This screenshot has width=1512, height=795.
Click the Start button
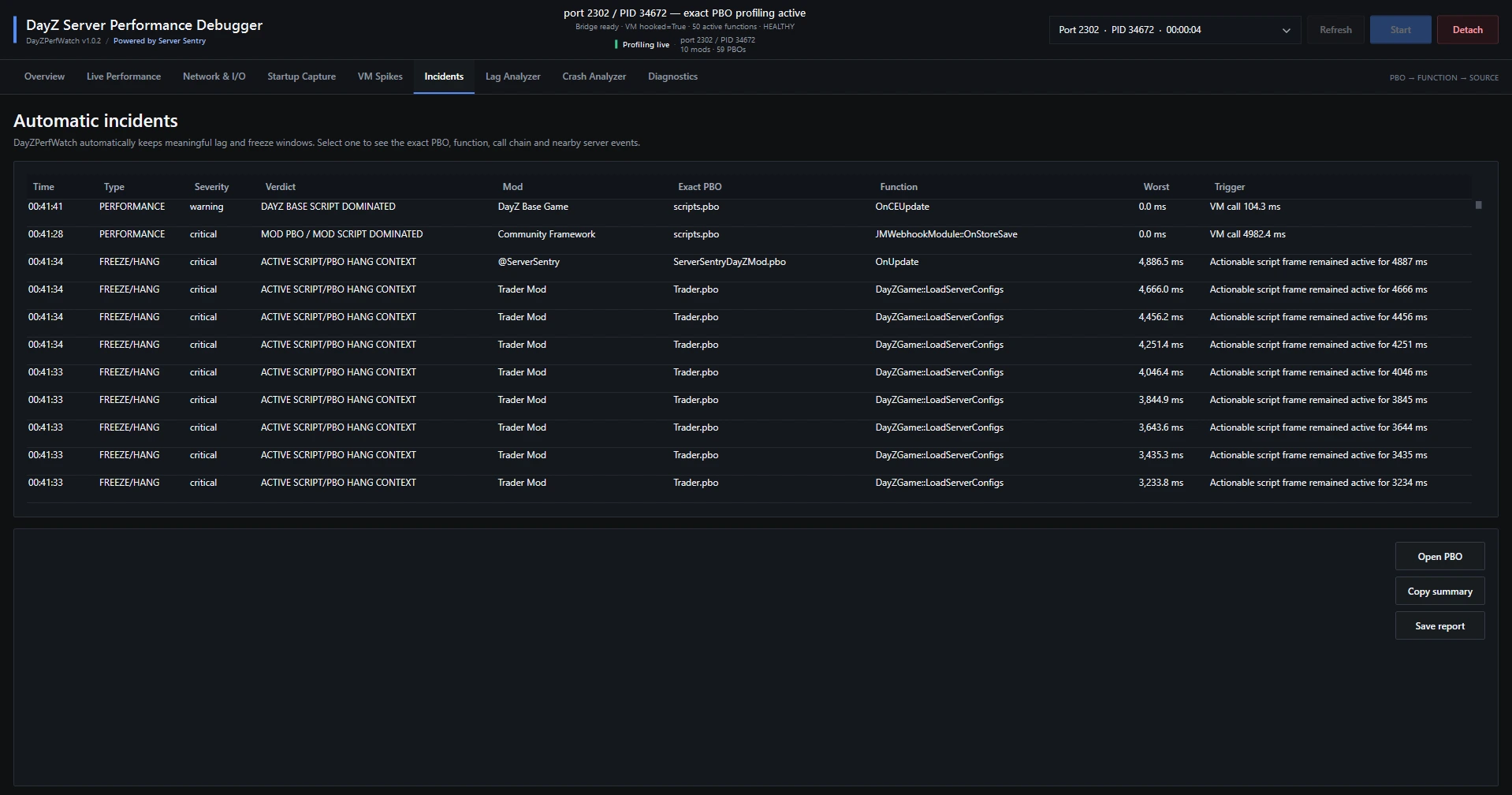pyautogui.click(x=1401, y=30)
